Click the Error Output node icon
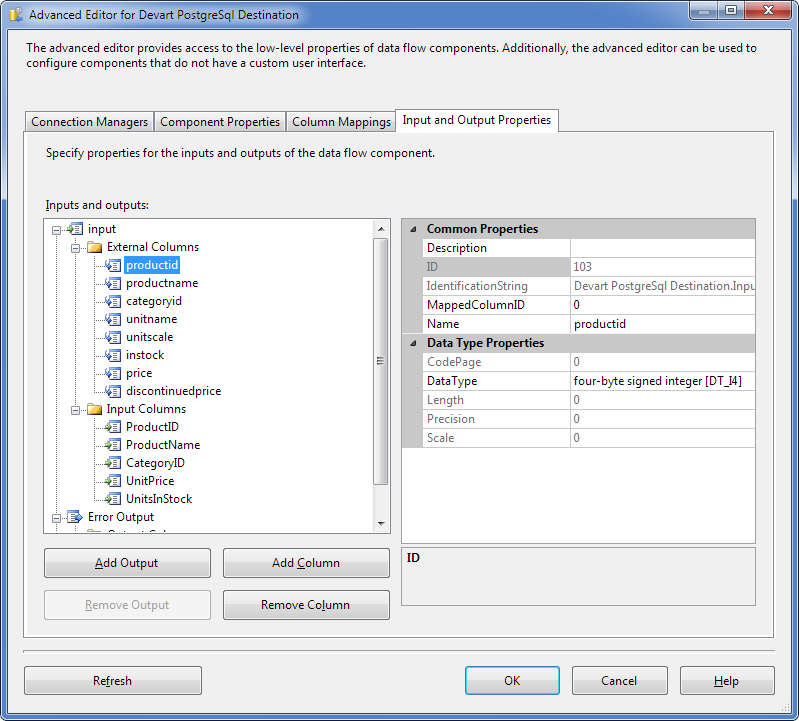The height and width of the screenshot is (721, 799). (75, 517)
